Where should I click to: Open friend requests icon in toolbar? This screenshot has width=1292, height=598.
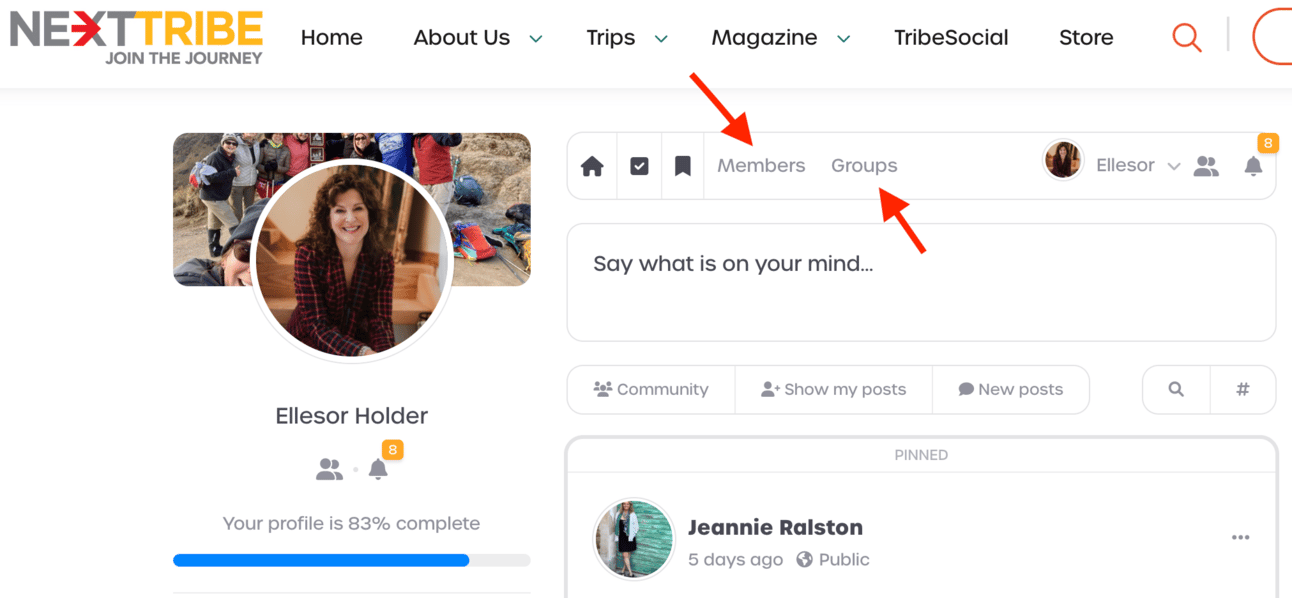1207,166
